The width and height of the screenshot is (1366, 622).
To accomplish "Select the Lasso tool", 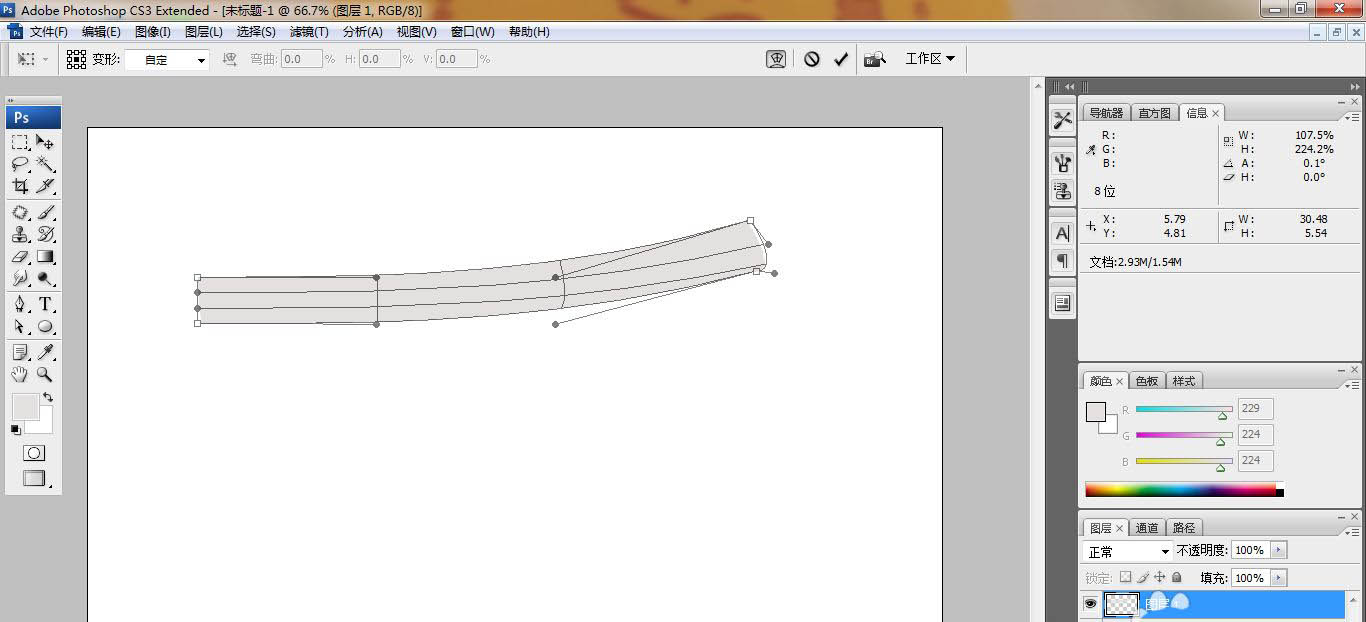I will click(20, 163).
